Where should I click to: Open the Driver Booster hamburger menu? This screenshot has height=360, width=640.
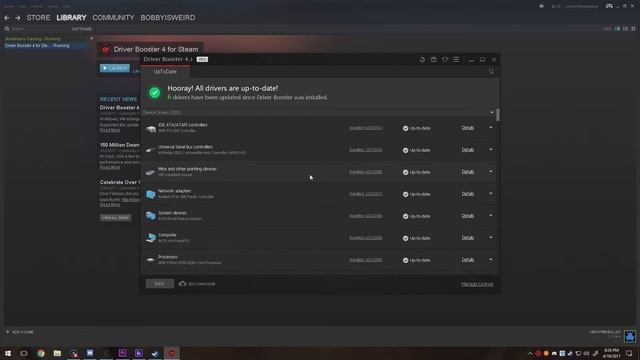point(456,60)
